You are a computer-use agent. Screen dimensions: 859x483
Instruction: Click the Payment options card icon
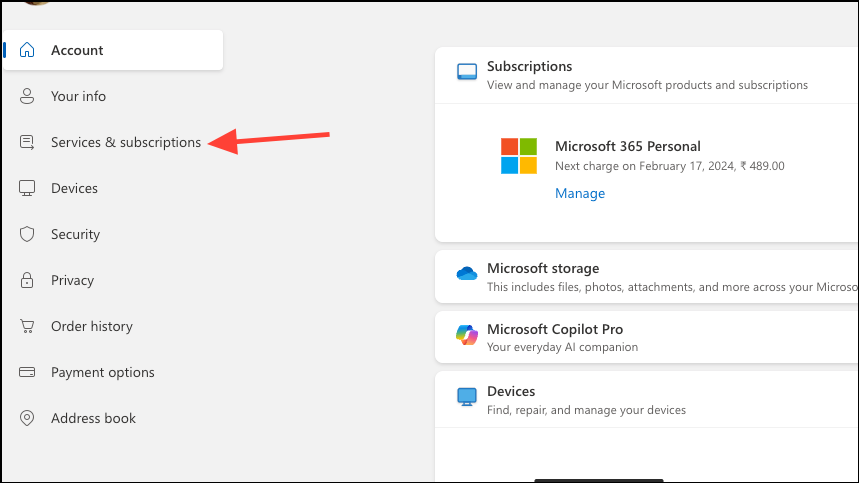point(27,372)
